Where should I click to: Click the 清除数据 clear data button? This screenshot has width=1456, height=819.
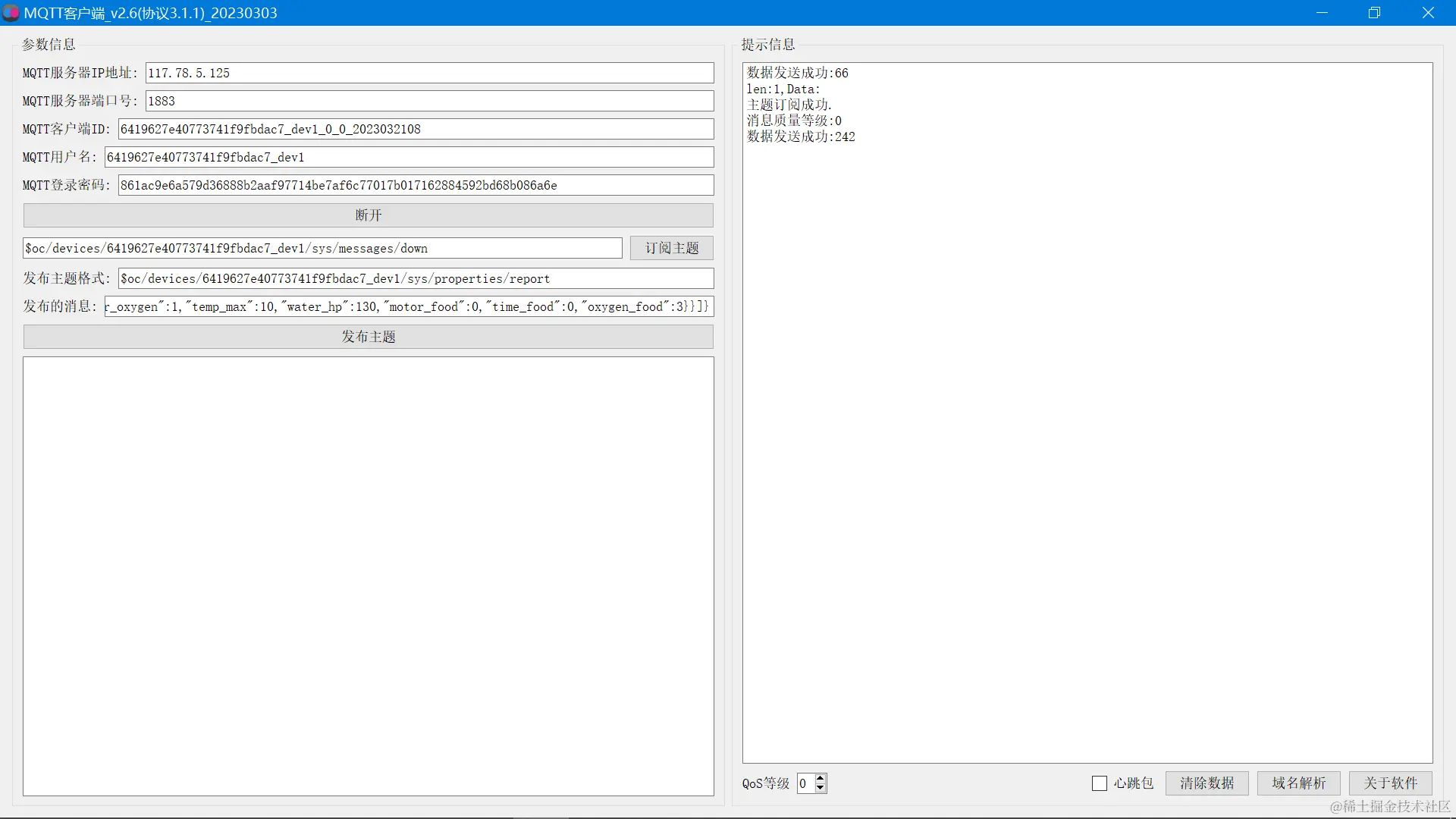[1207, 783]
